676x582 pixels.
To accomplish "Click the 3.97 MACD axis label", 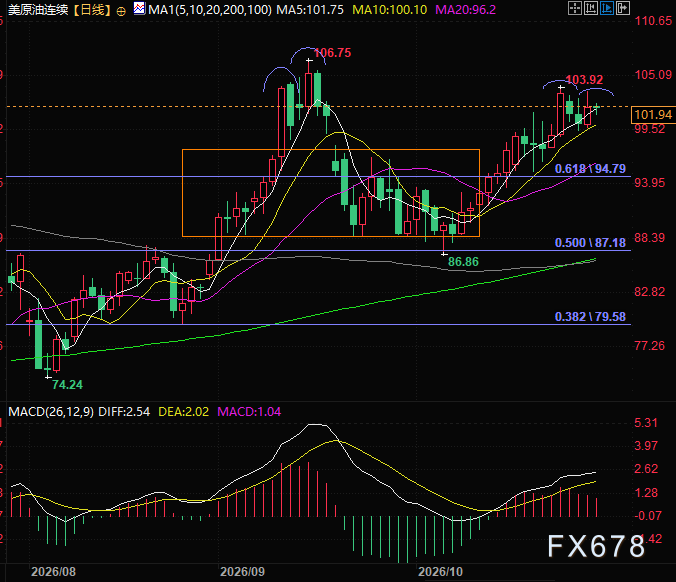I will (646, 446).
